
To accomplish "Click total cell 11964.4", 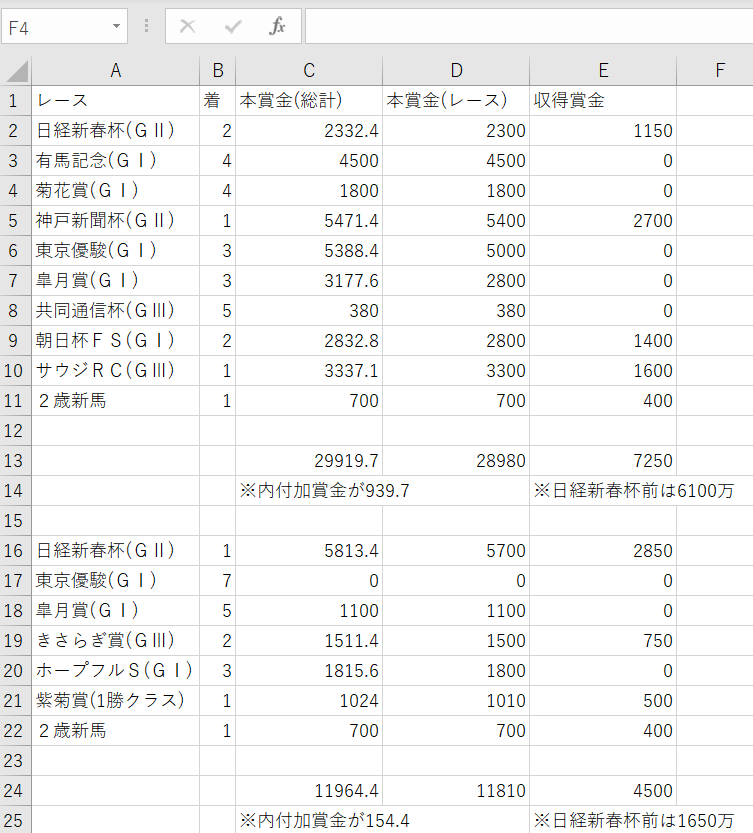I will pos(309,790).
